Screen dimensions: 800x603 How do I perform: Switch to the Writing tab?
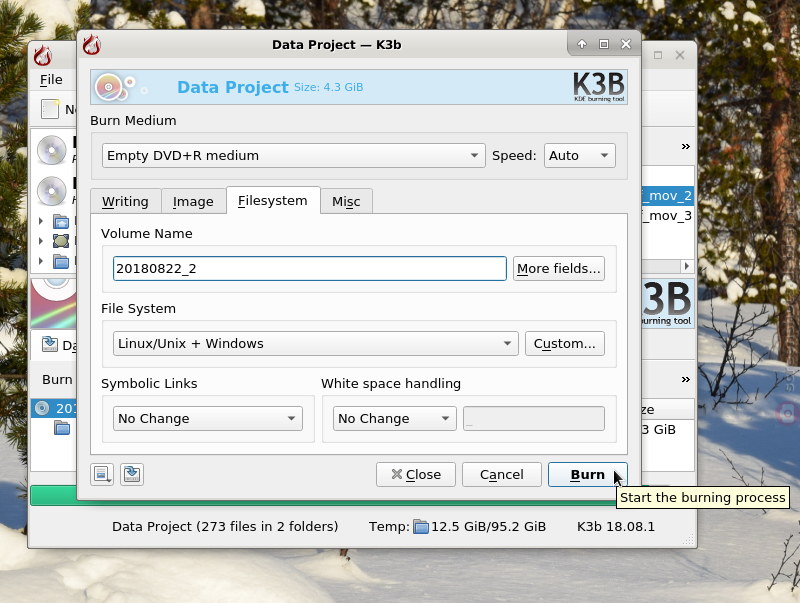[x=126, y=201]
